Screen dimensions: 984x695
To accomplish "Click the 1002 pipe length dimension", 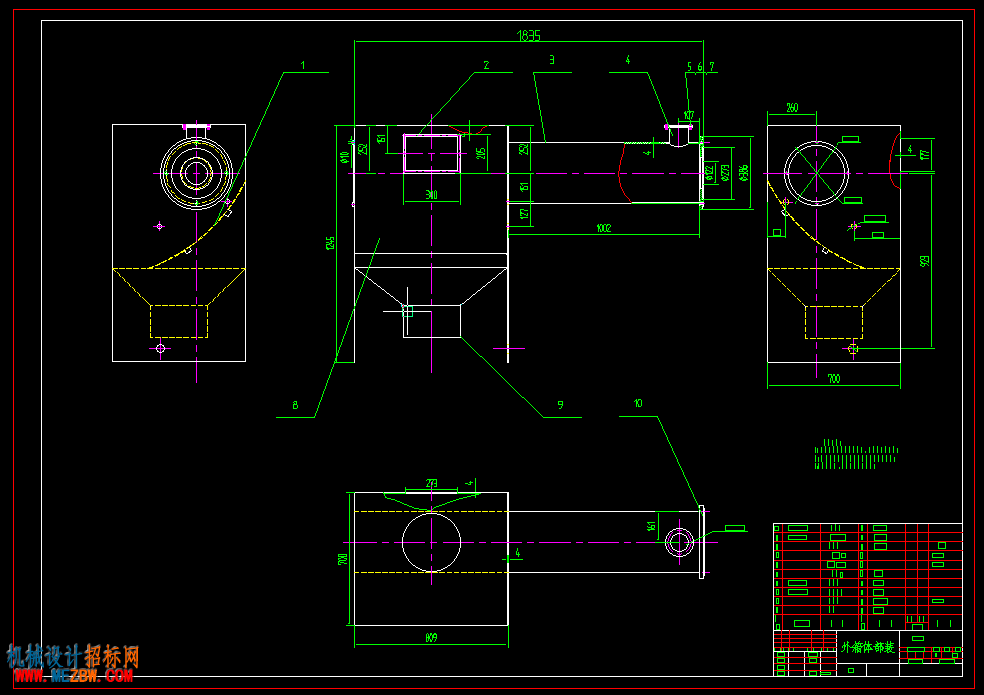I will tap(604, 229).
